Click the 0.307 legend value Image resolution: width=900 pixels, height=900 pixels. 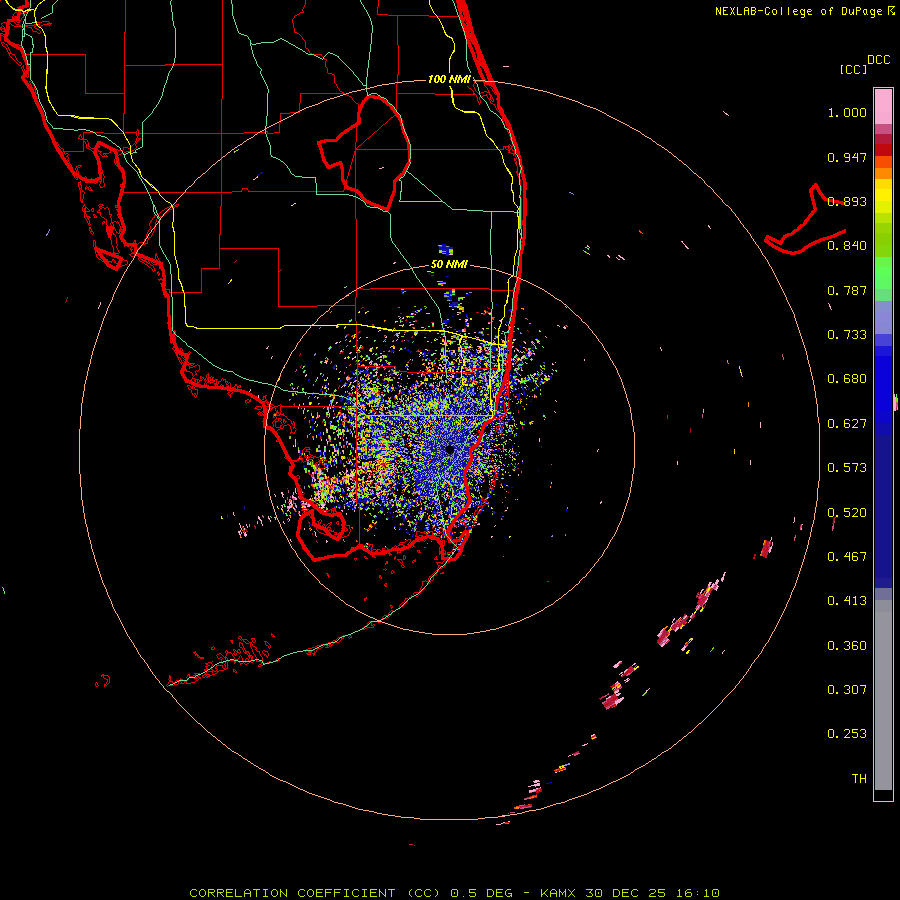pyautogui.click(x=847, y=690)
